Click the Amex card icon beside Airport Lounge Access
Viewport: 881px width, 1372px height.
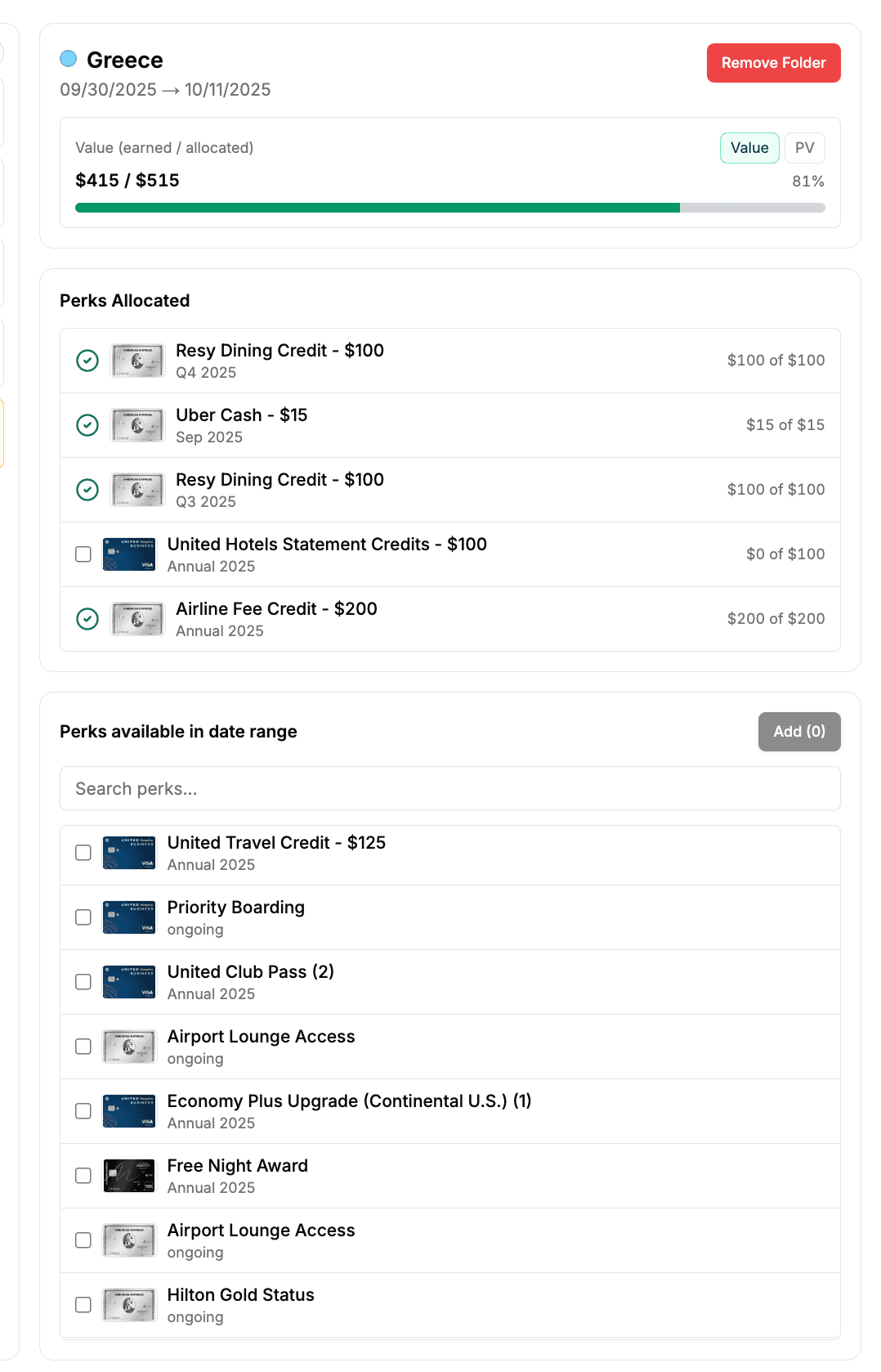[128, 1046]
